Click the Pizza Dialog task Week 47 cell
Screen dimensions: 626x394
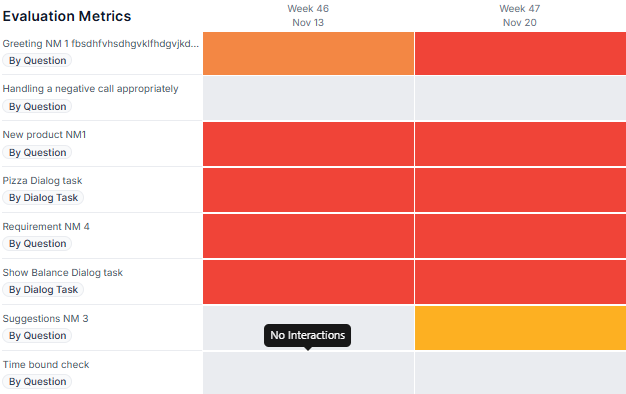click(521, 190)
